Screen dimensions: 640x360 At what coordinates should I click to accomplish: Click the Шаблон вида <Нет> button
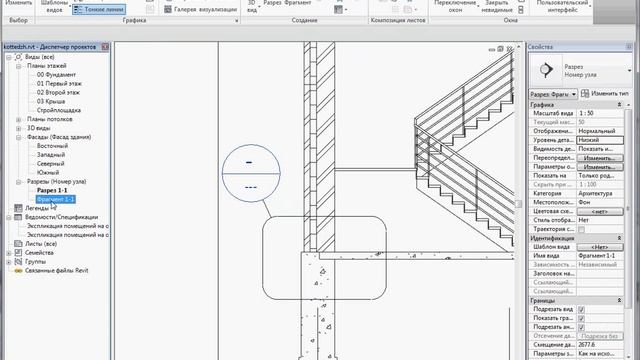click(x=600, y=247)
